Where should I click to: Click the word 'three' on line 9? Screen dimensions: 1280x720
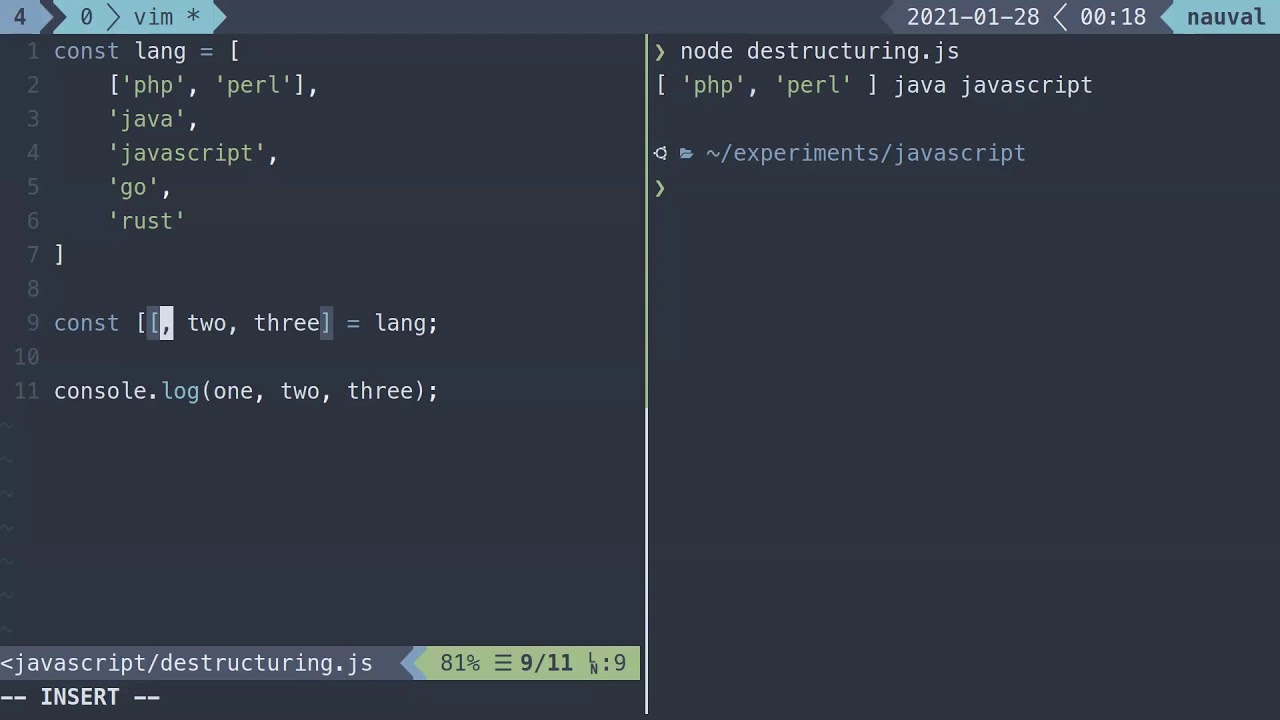point(287,323)
